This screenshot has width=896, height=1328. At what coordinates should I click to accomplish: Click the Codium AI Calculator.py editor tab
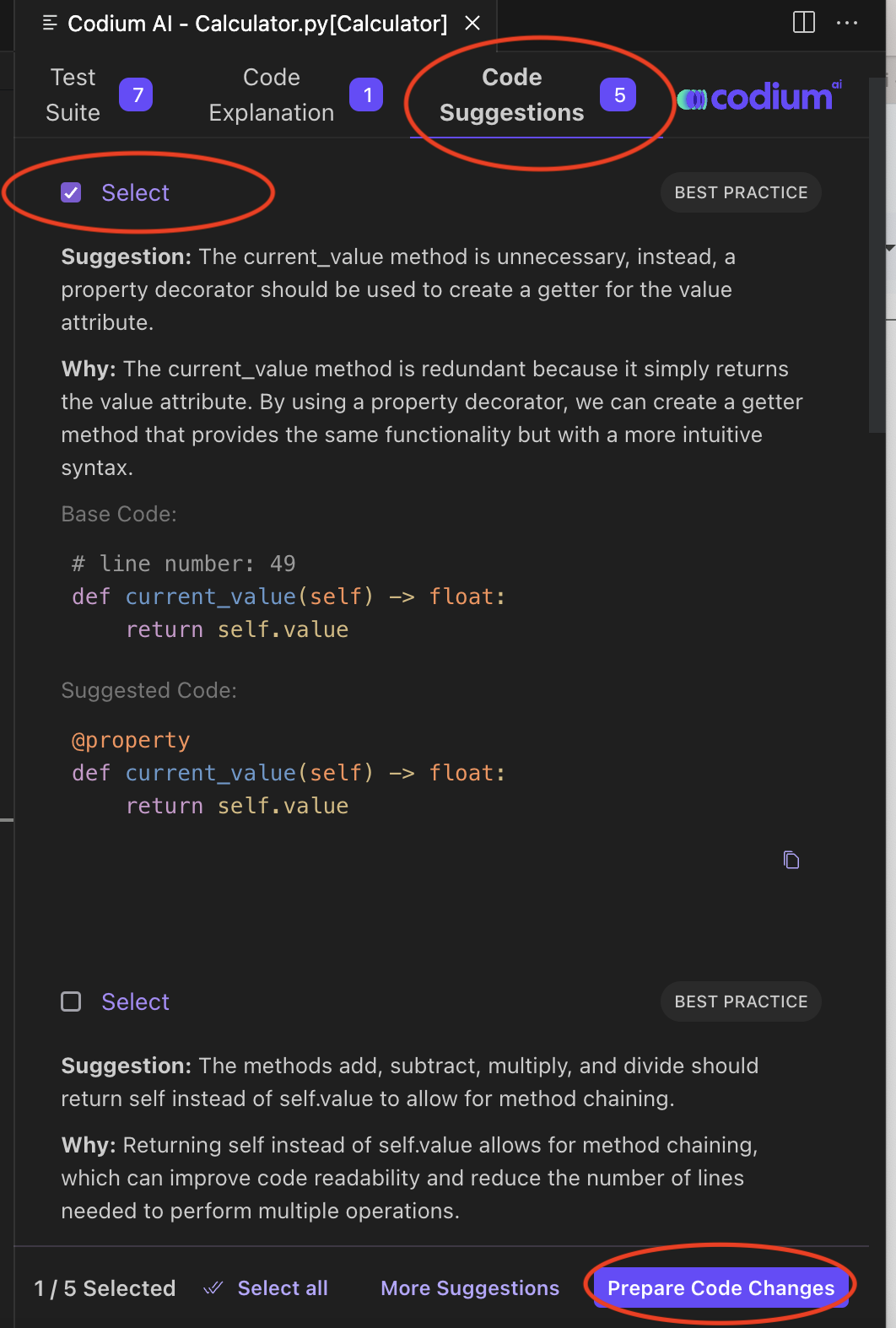pos(257,24)
